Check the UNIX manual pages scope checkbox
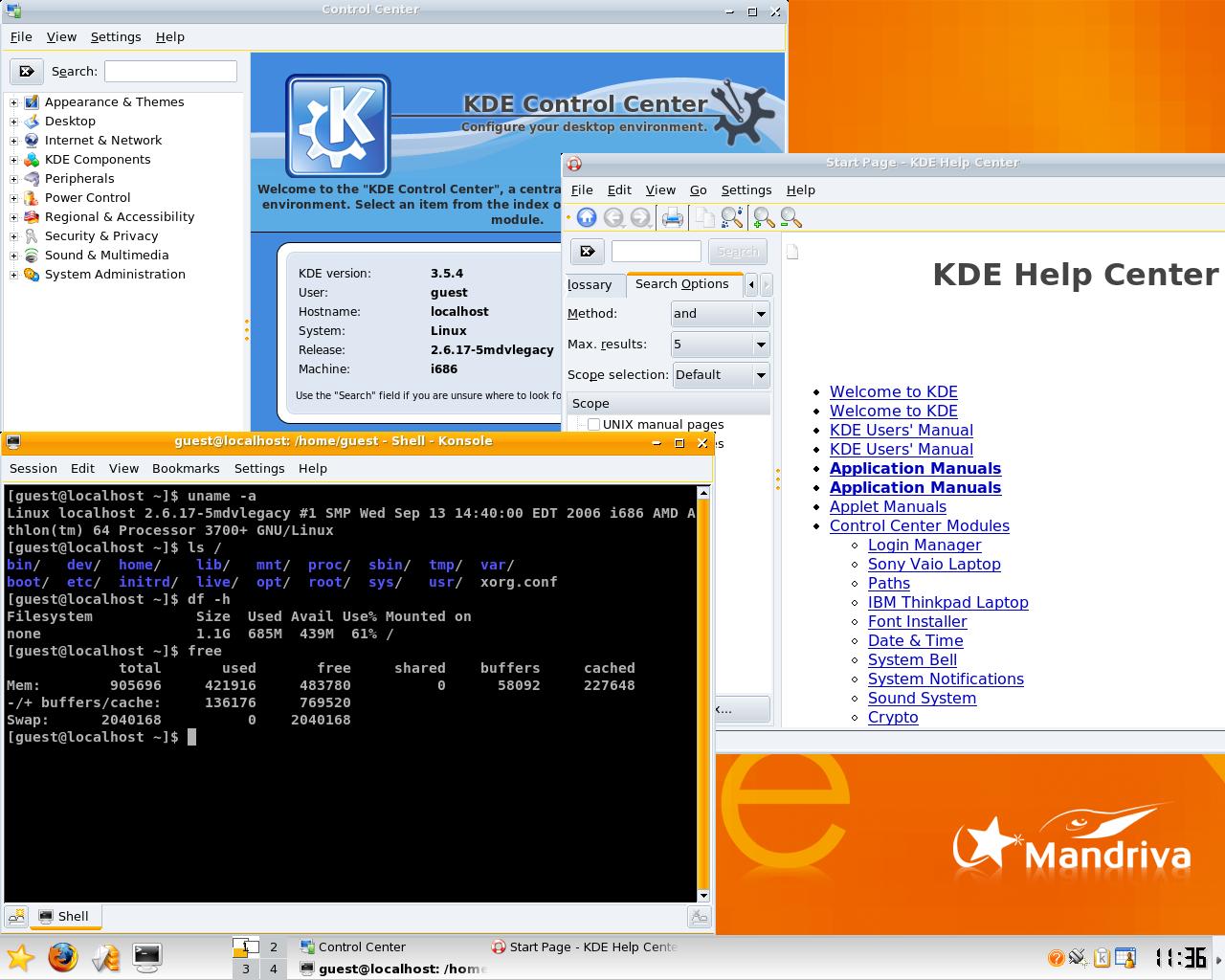This screenshot has width=1225, height=980. 594,424
